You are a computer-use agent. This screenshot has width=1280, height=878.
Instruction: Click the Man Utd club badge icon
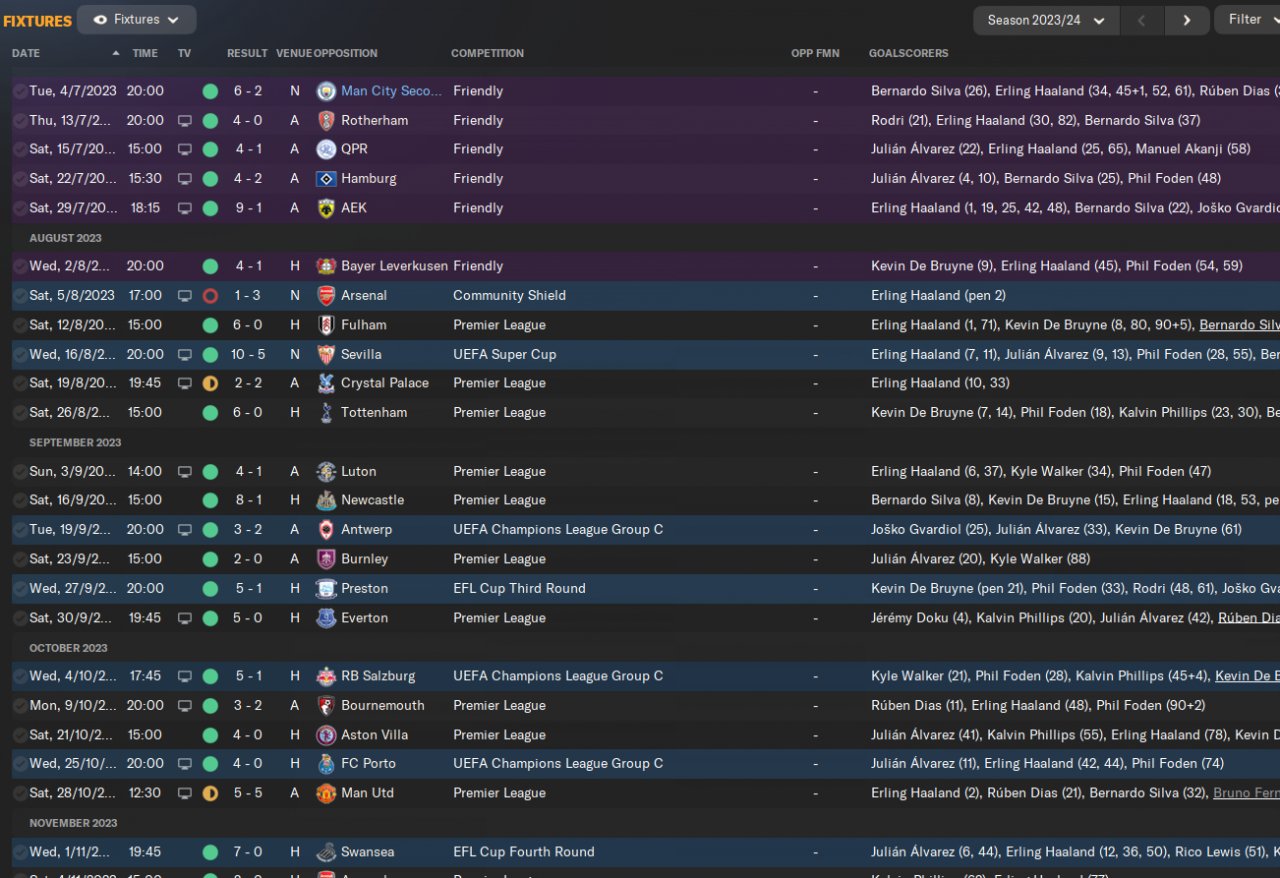pos(326,793)
